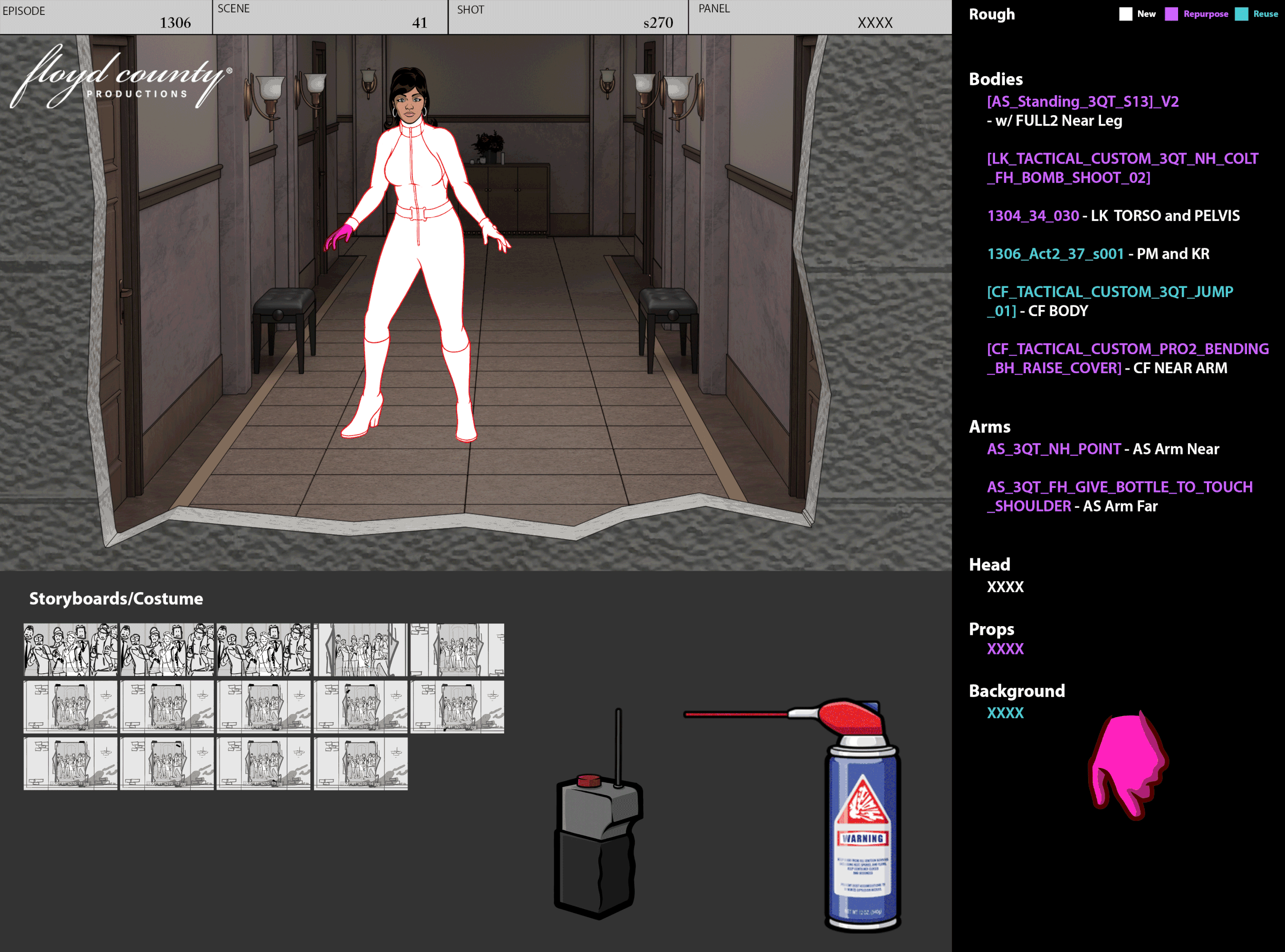Click the 1306_Act2_37_s001 reference
The image size is (1285, 952).
tap(1055, 254)
